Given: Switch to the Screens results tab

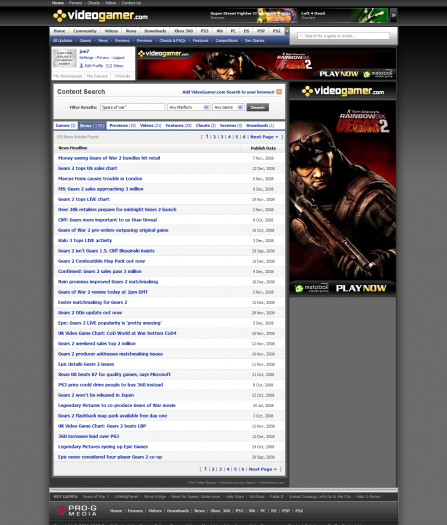Looking at the screenshot, I should coord(231,126).
